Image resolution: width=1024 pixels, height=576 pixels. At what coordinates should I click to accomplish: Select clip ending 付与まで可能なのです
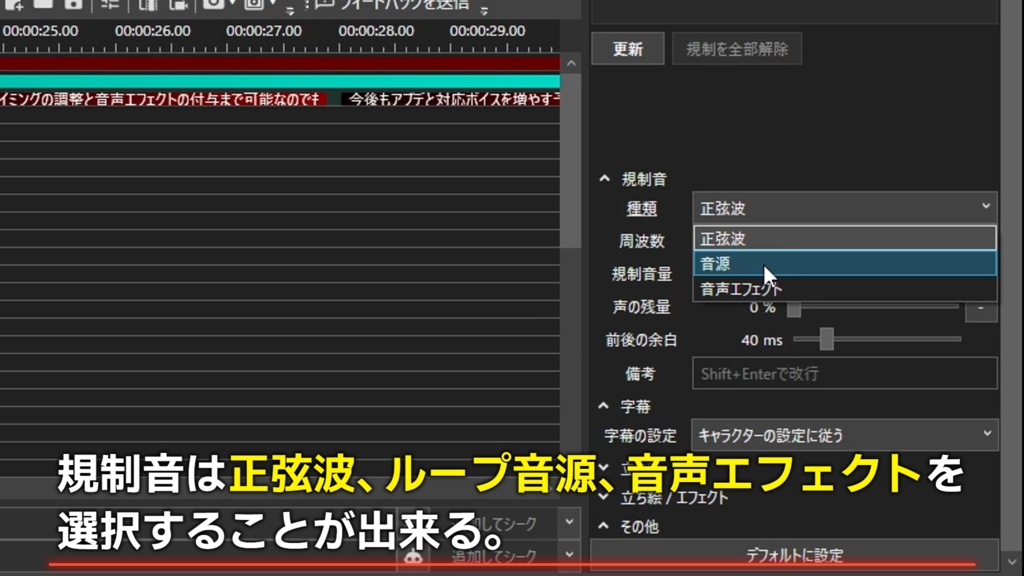[x=163, y=99]
